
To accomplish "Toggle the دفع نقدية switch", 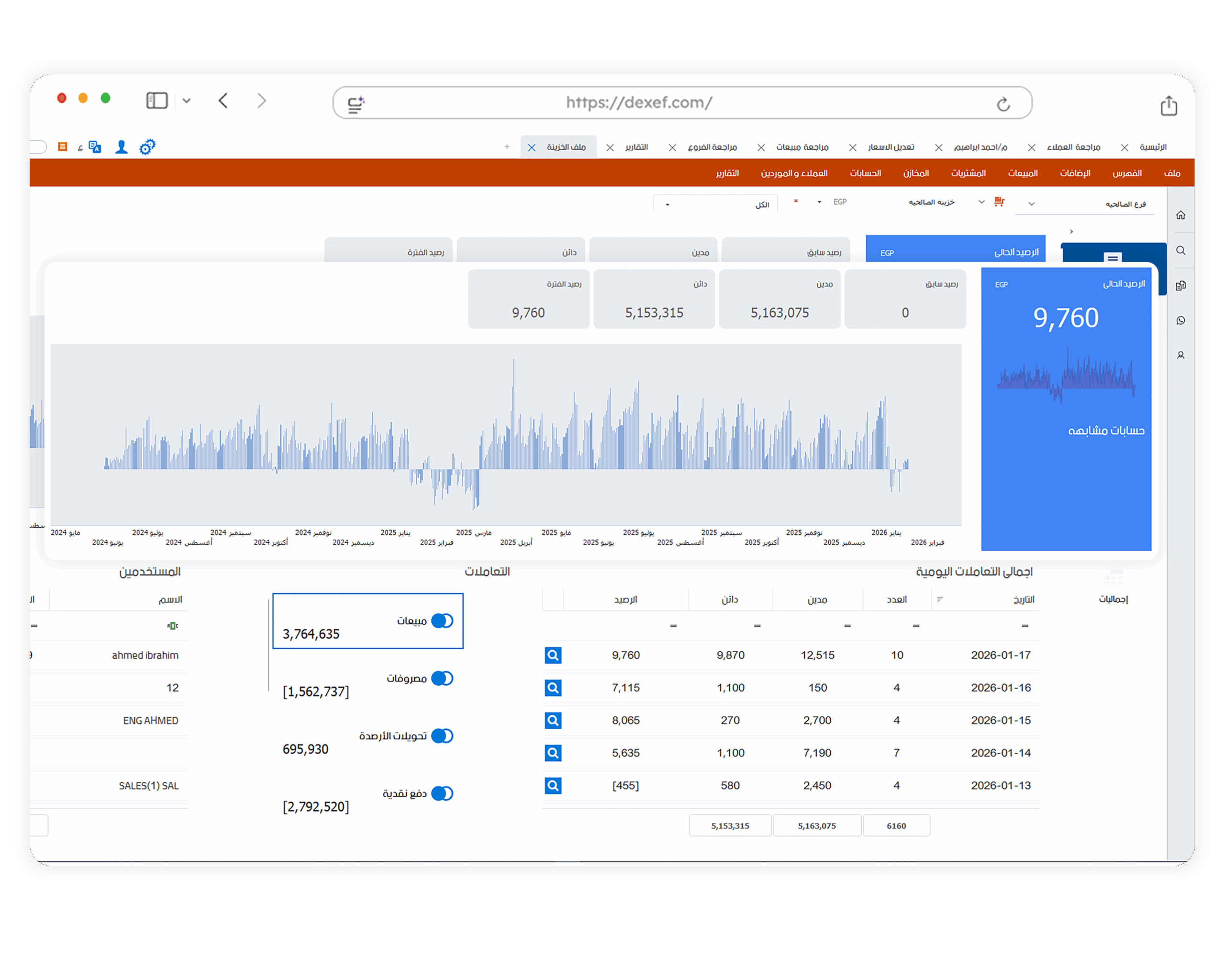I will pos(442,793).
